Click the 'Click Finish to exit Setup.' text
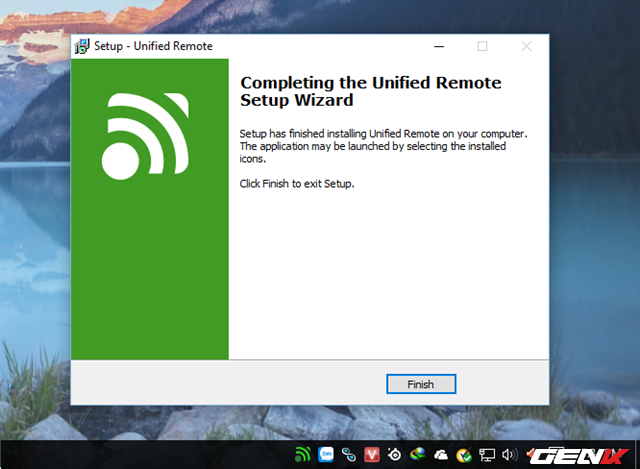Screen dimensions: 640x469 [x=297, y=184]
